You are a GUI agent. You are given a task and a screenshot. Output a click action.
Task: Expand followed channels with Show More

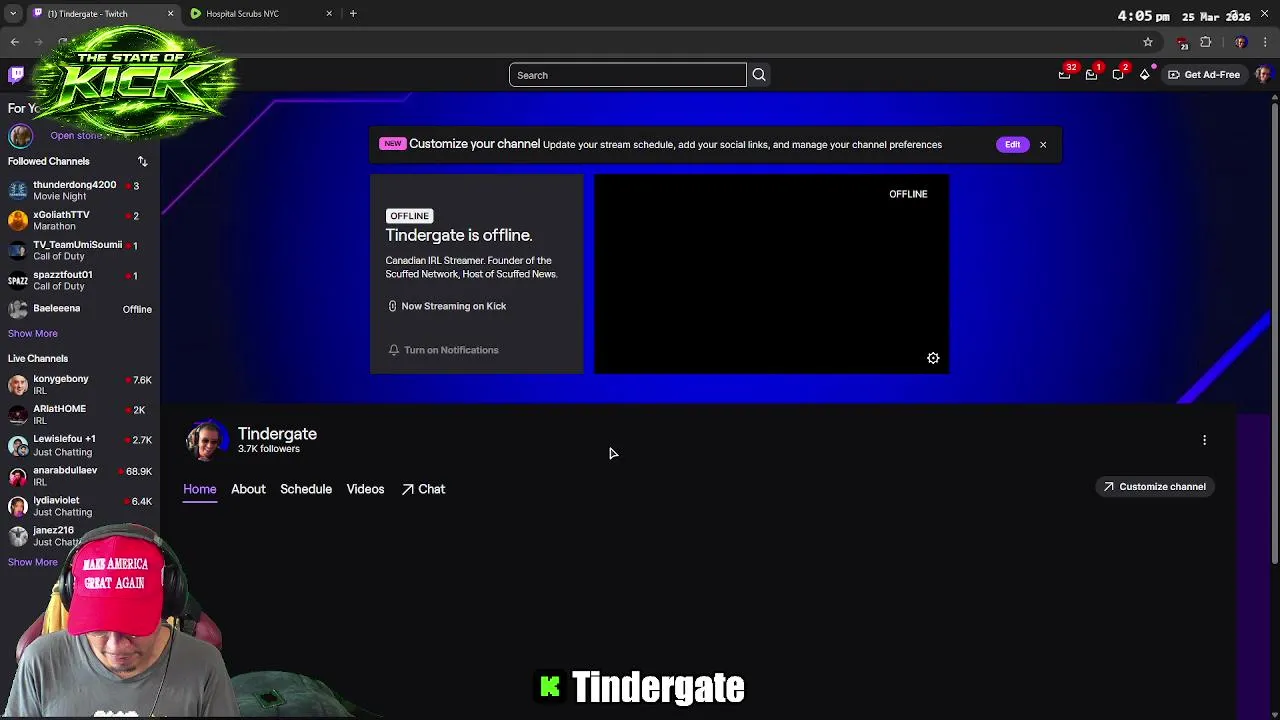[x=33, y=333]
